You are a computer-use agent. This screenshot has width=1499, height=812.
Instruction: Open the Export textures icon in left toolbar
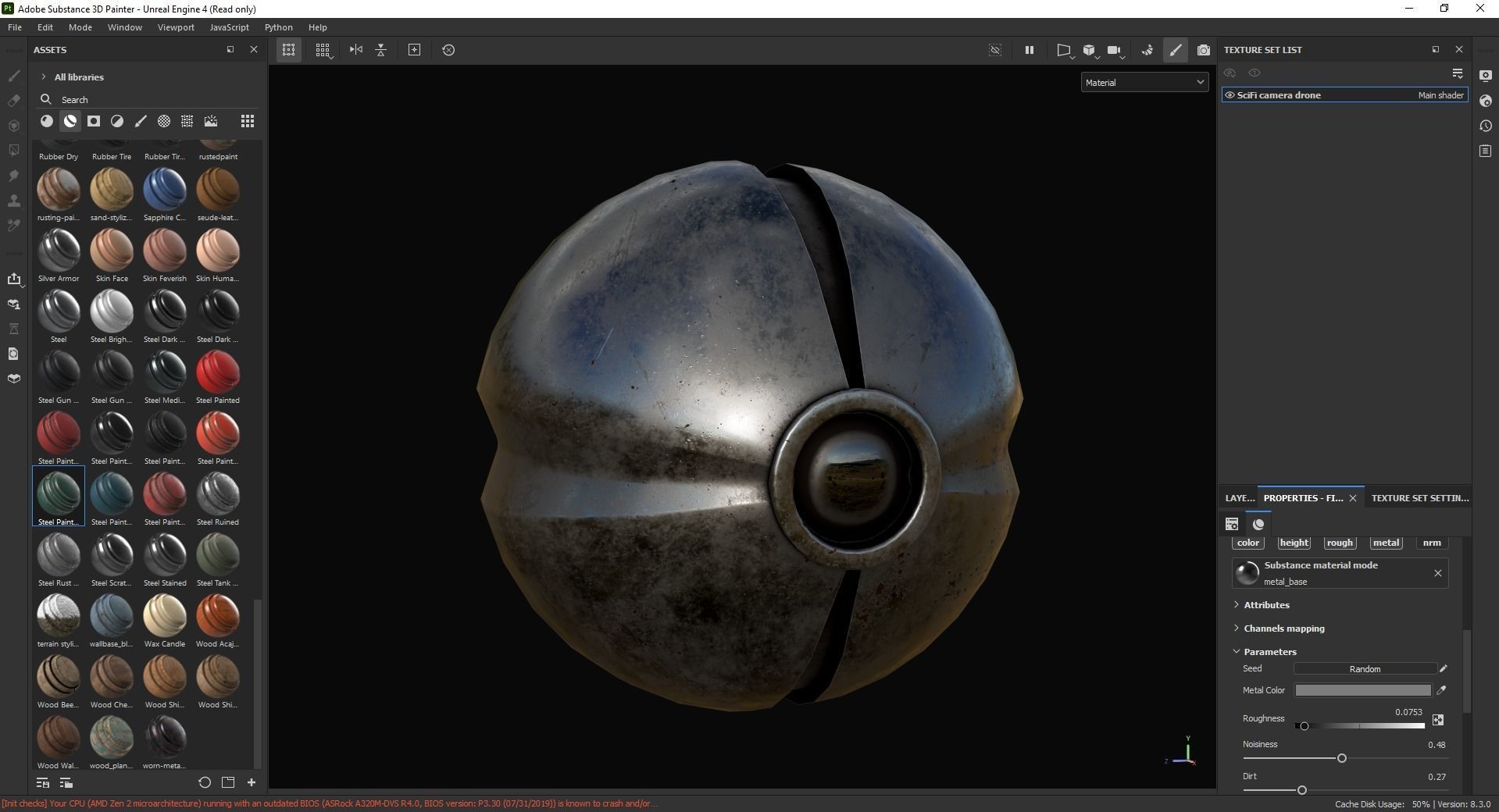13,279
